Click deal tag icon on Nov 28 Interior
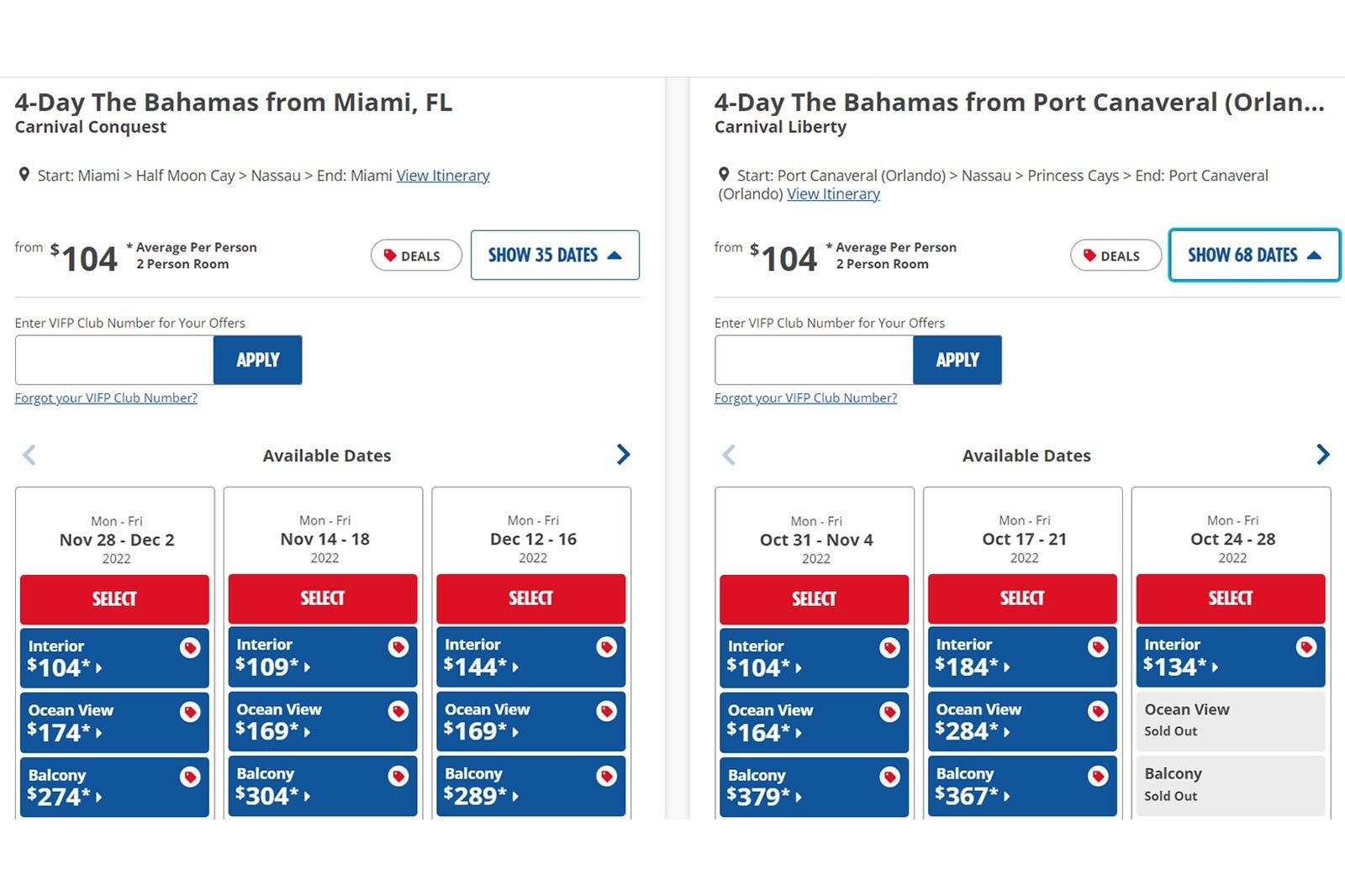The height and width of the screenshot is (896, 1345). (190, 648)
